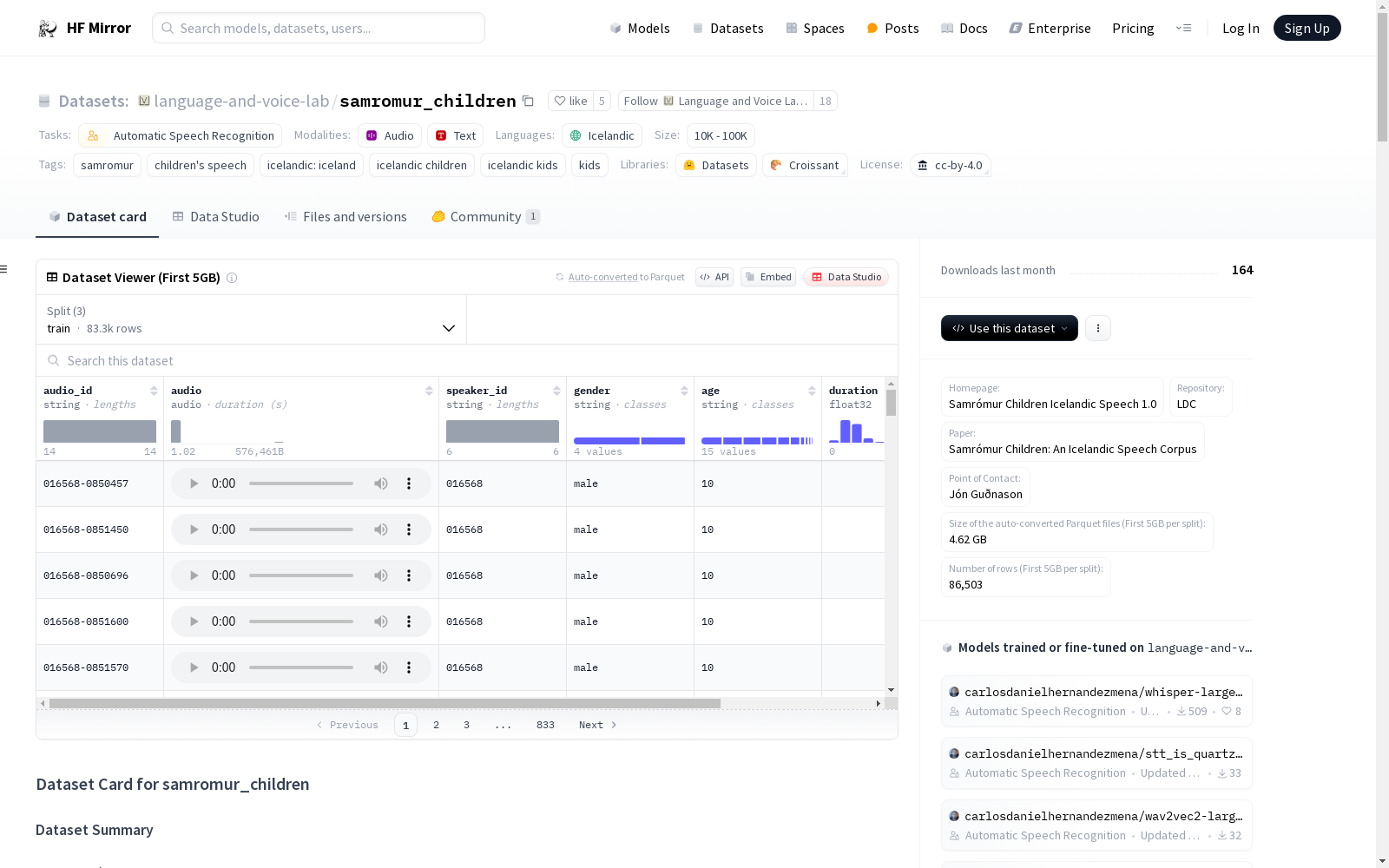
Task: Open the Pricing page
Action: coord(1133,28)
